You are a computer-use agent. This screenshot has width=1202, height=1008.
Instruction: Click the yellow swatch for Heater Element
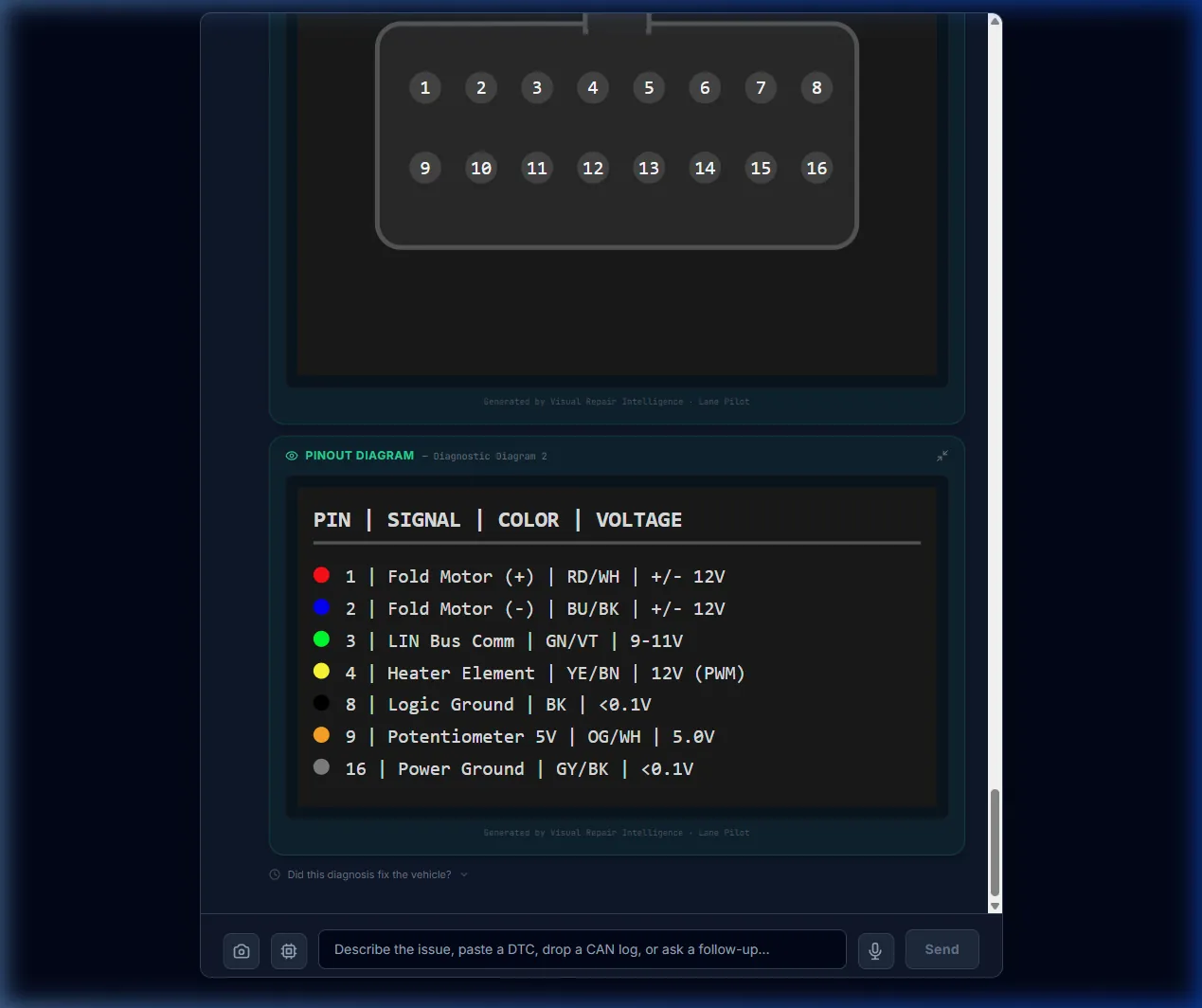322,672
